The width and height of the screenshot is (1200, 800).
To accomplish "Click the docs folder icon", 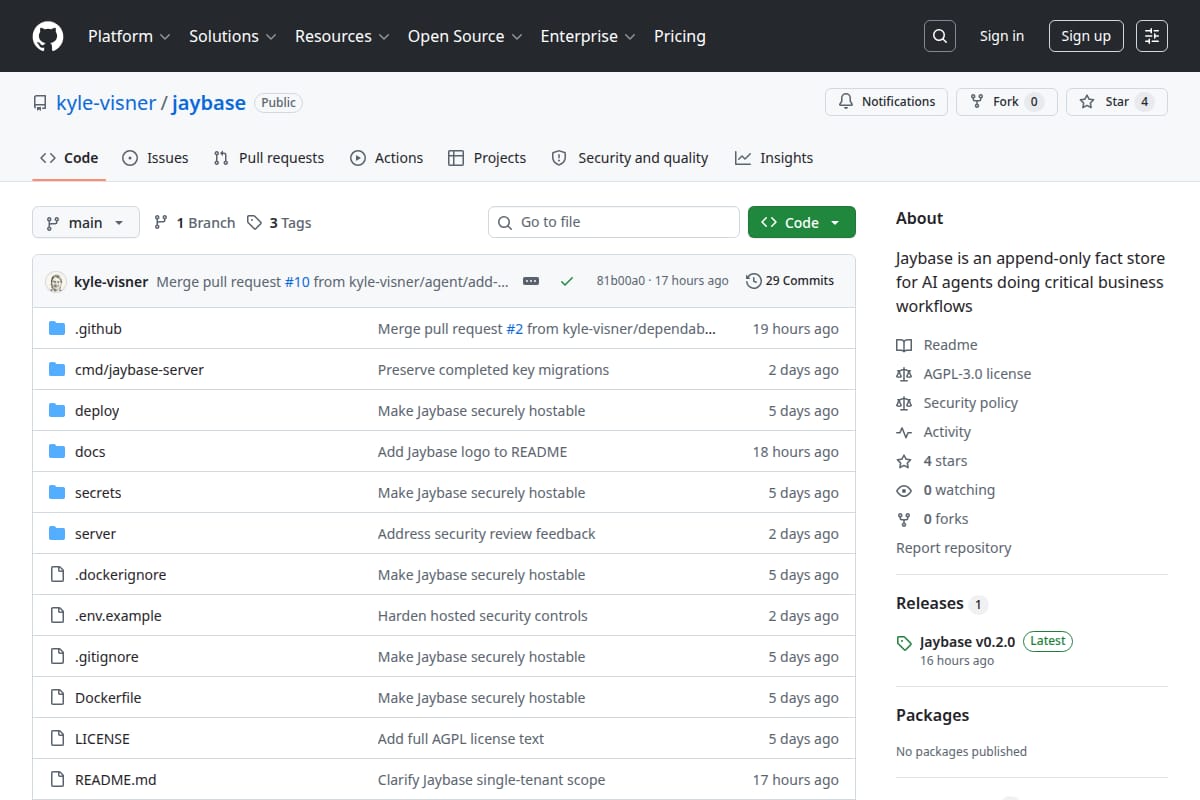I will tap(57, 452).
